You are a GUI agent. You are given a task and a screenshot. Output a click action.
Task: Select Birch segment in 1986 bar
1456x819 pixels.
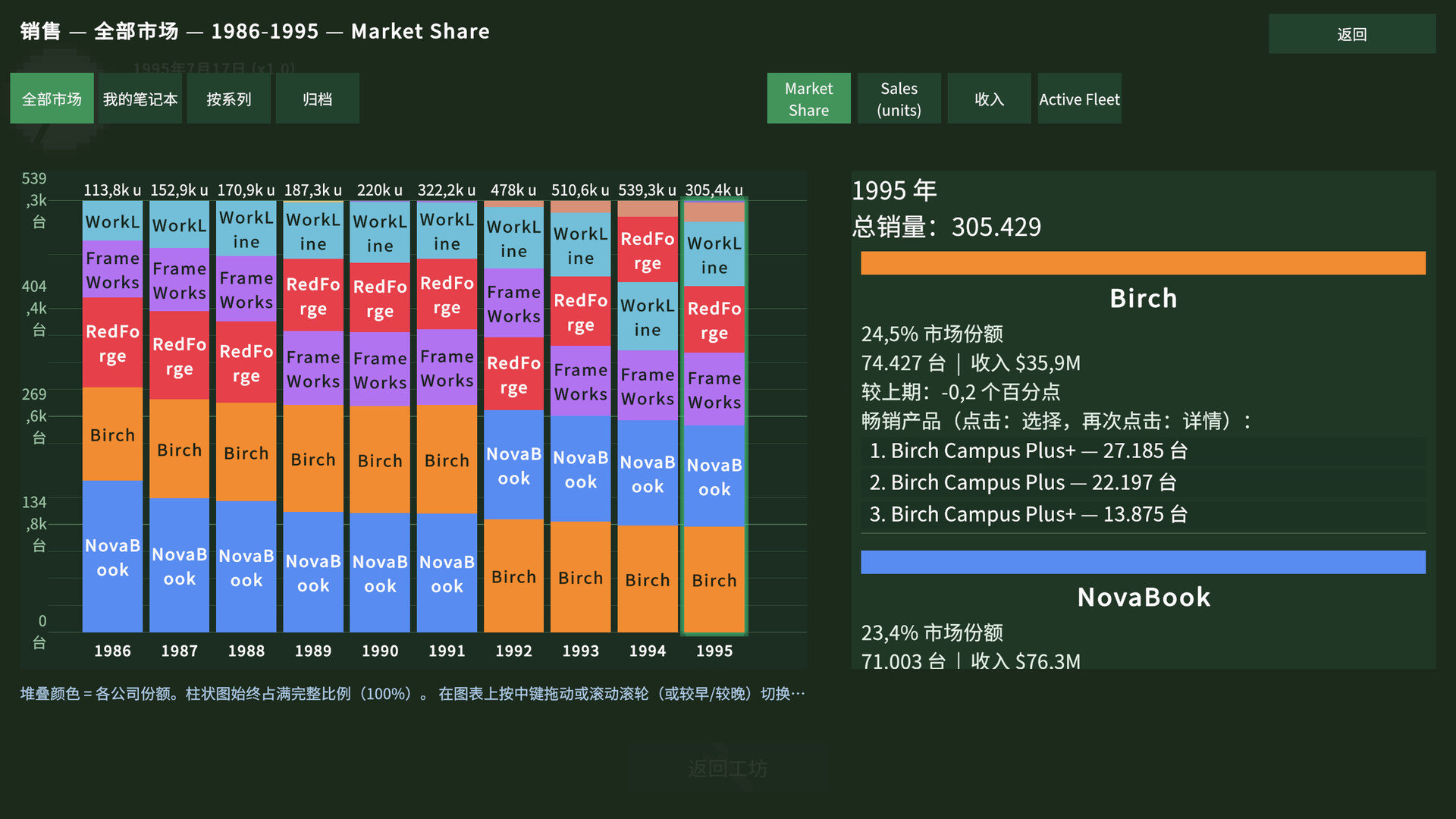pyautogui.click(x=112, y=434)
